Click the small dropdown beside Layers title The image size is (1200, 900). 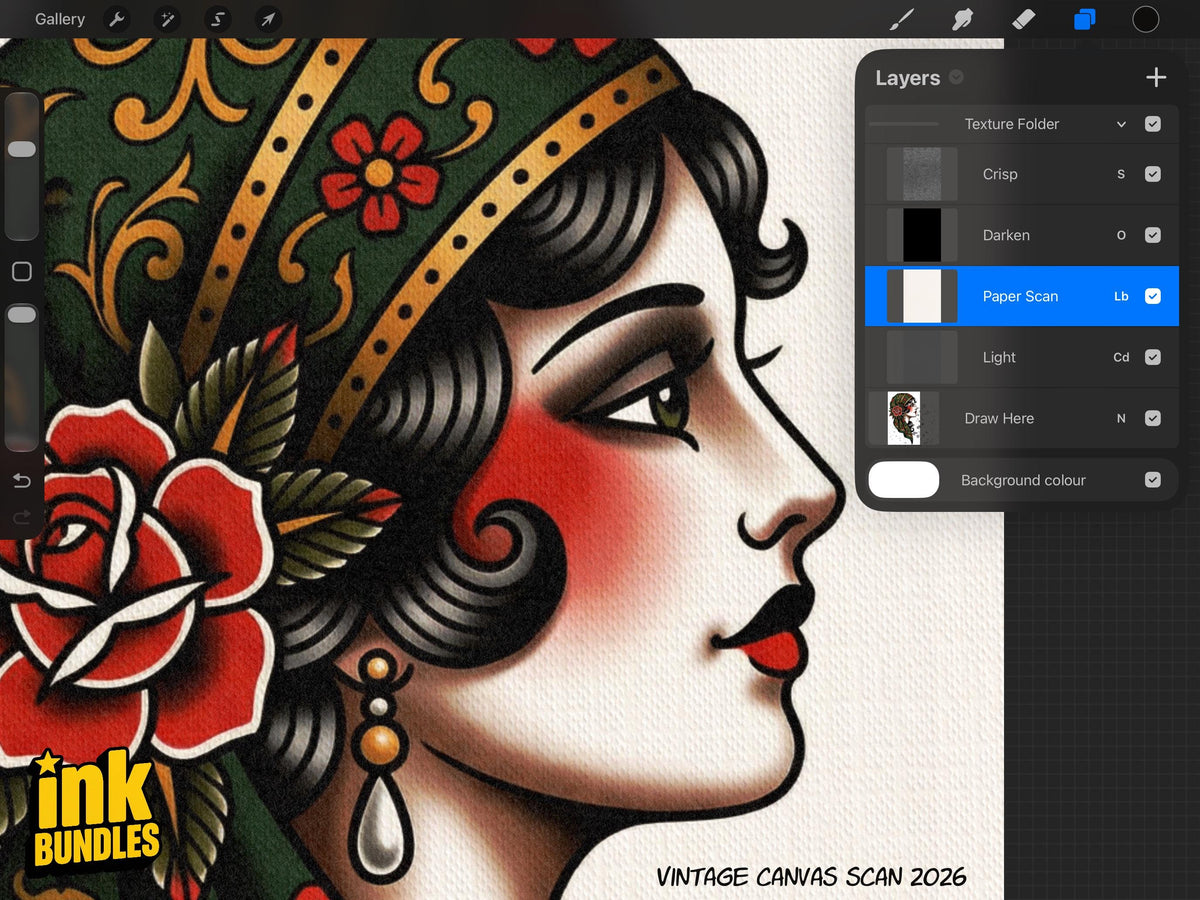pos(956,77)
